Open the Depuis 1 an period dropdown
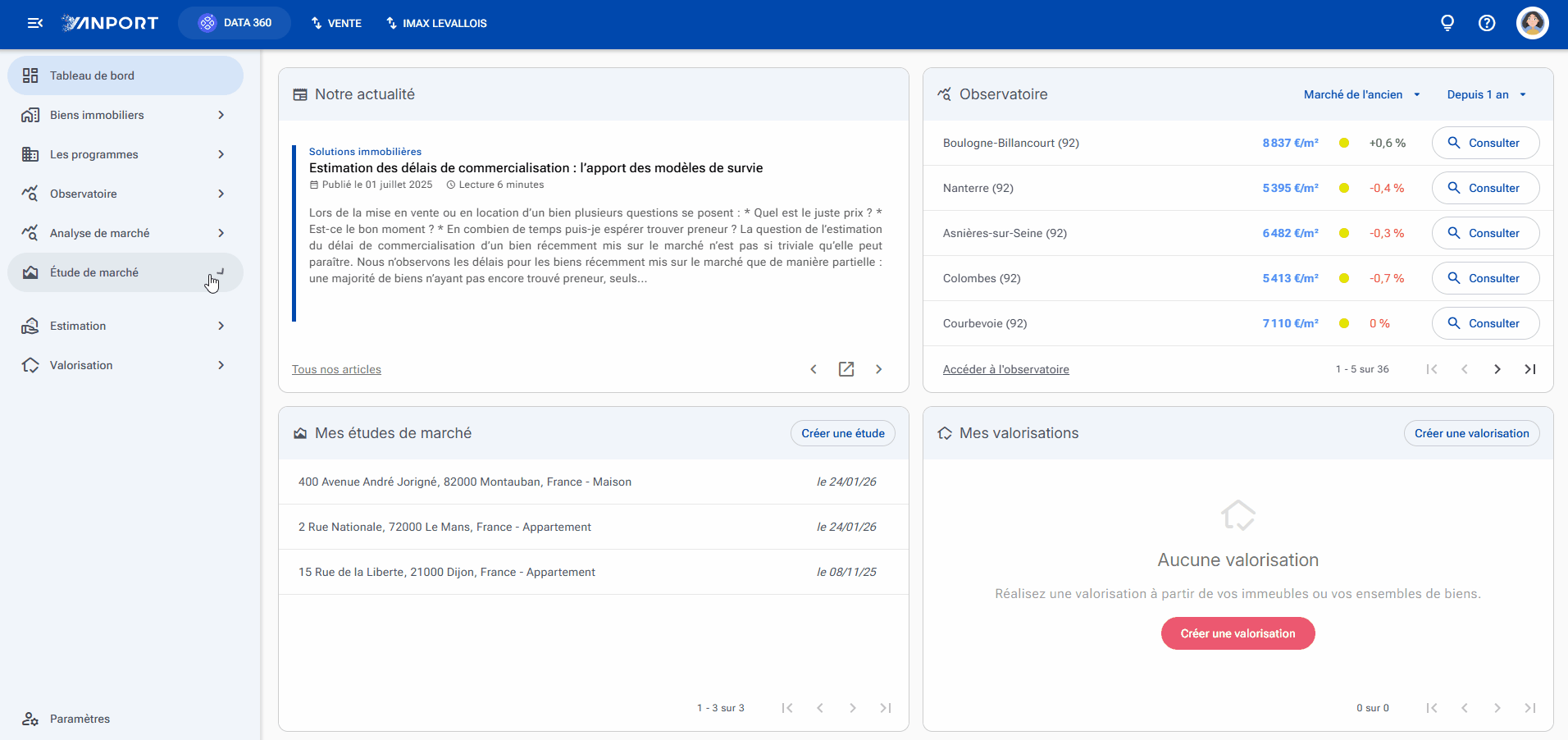Screen dimensions: 1568x740 tap(1487, 94)
